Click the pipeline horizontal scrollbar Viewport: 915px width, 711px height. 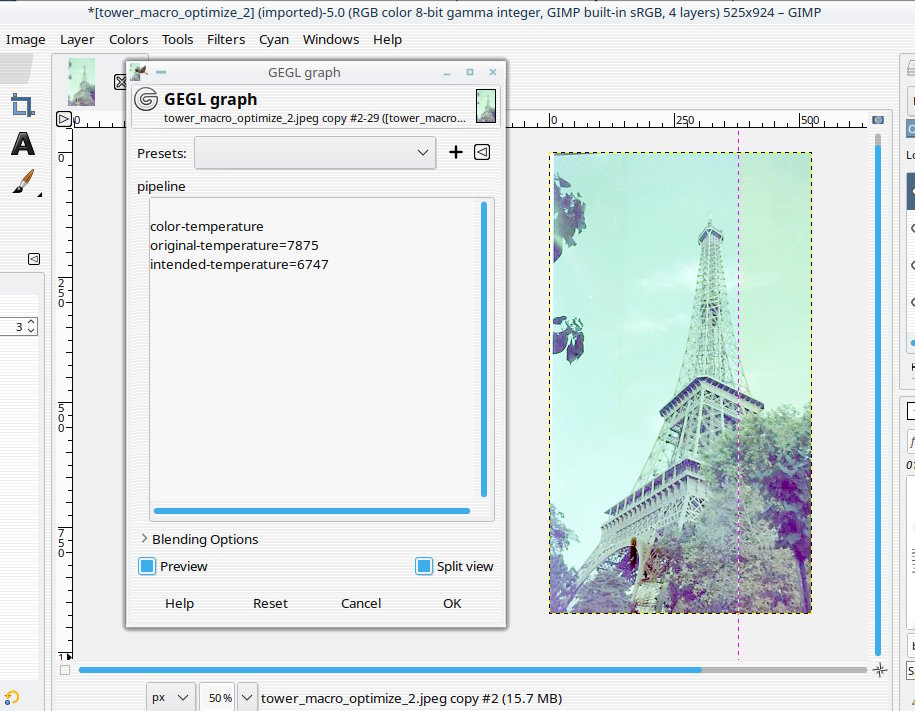[x=312, y=511]
